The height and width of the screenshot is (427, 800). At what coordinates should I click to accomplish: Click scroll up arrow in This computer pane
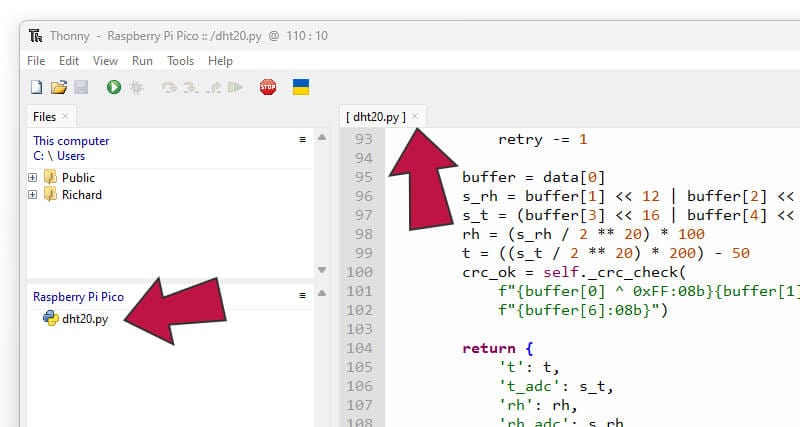pyautogui.click(x=322, y=137)
